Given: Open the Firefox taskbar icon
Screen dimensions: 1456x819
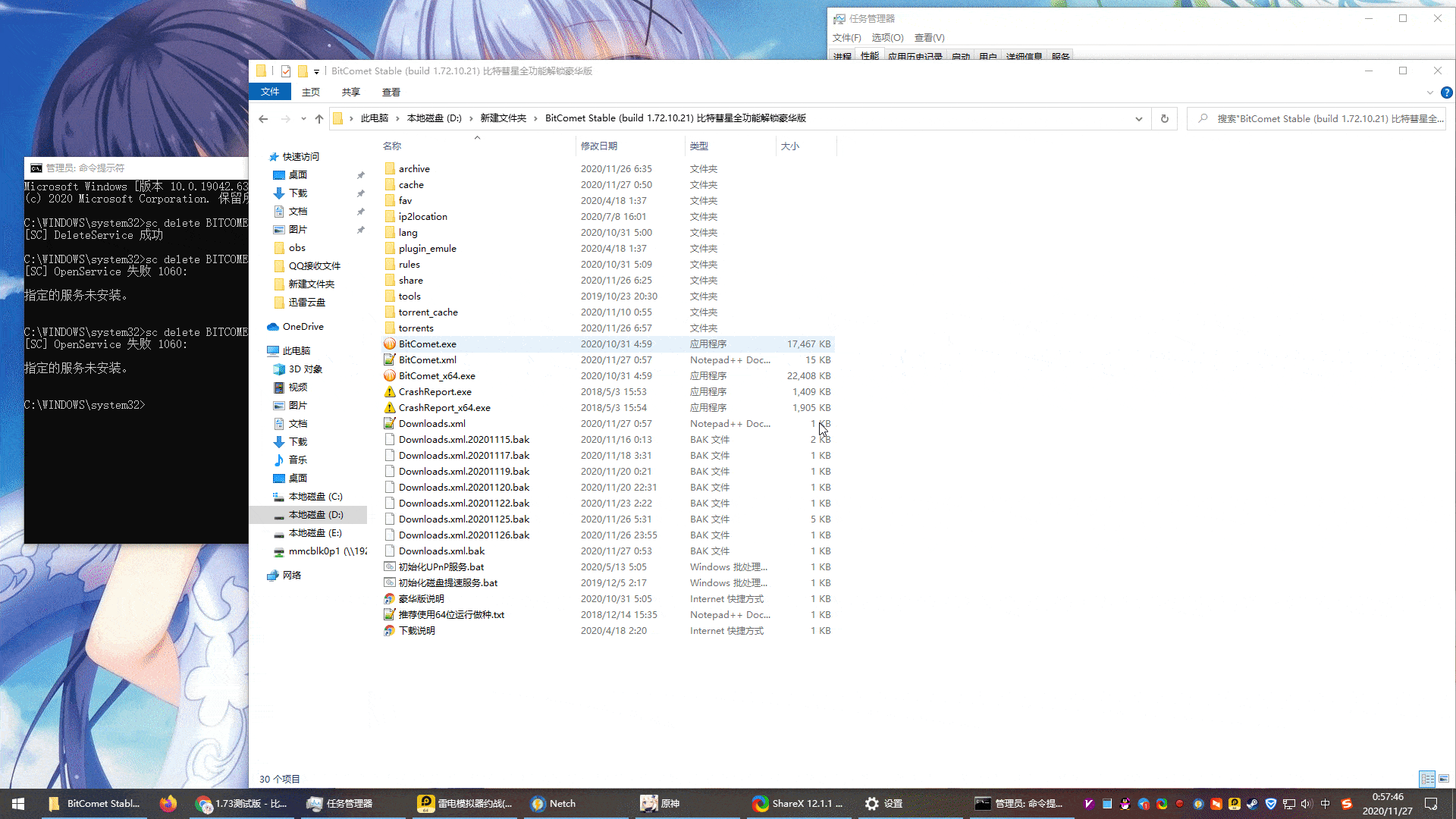Looking at the screenshot, I should point(168,803).
